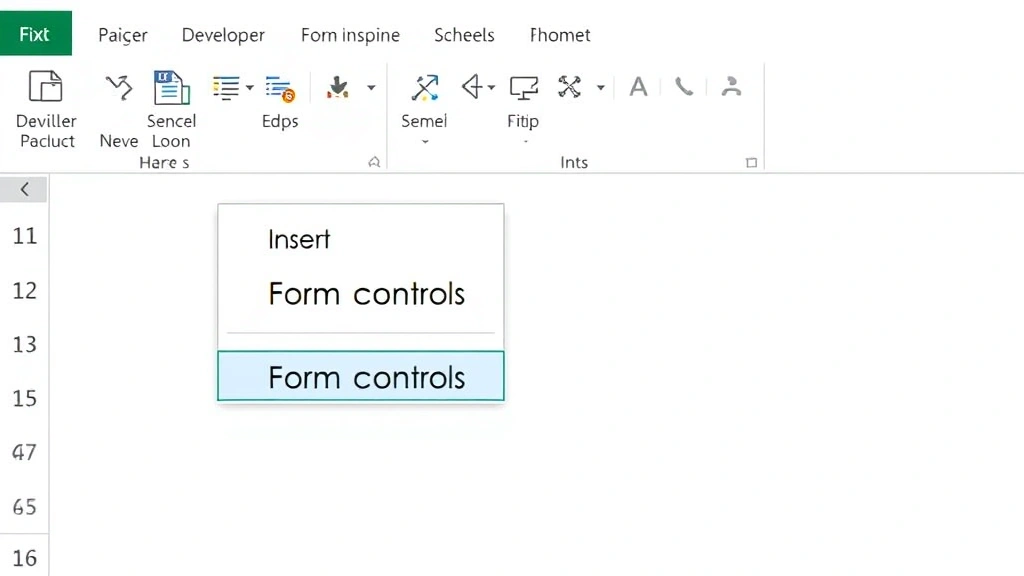1024x576 pixels.
Task: Open the Ints group dialog launcher
Action: 751,161
